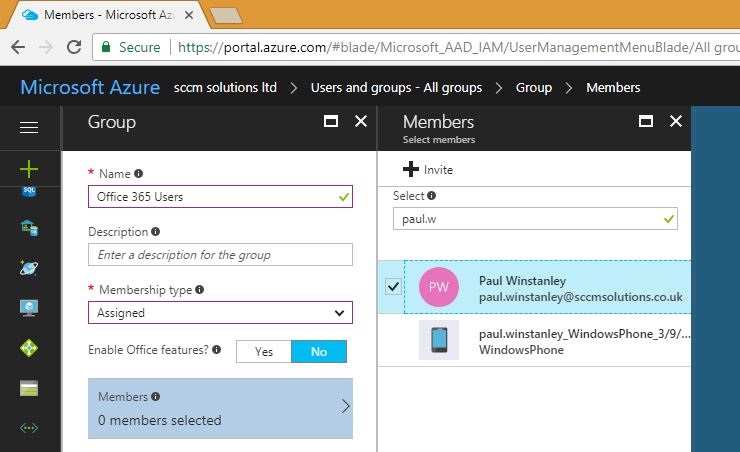Set Enable Office features to Yes

click(264, 352)
